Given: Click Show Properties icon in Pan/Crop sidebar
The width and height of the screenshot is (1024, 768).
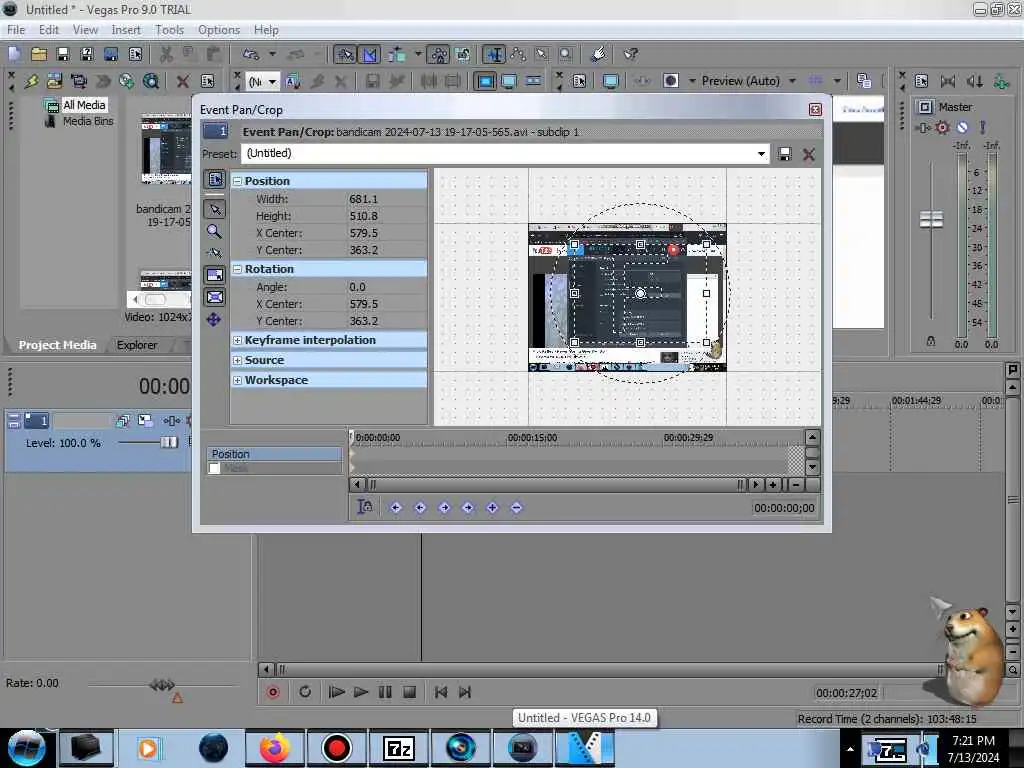Looking at the screenshot, I should [x=215, y=180].
